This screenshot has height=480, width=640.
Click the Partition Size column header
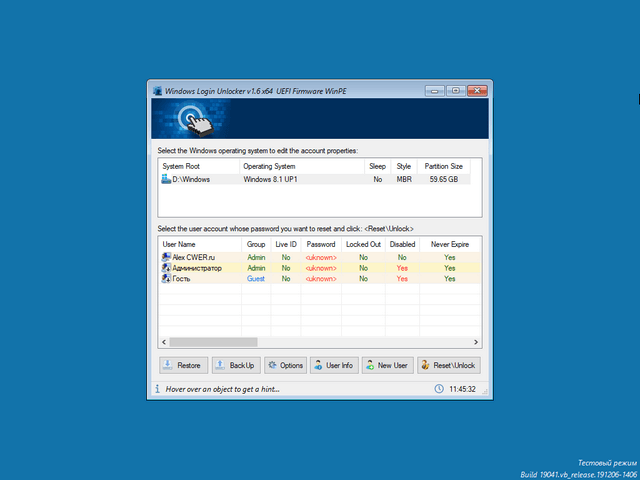coord(443,166)
